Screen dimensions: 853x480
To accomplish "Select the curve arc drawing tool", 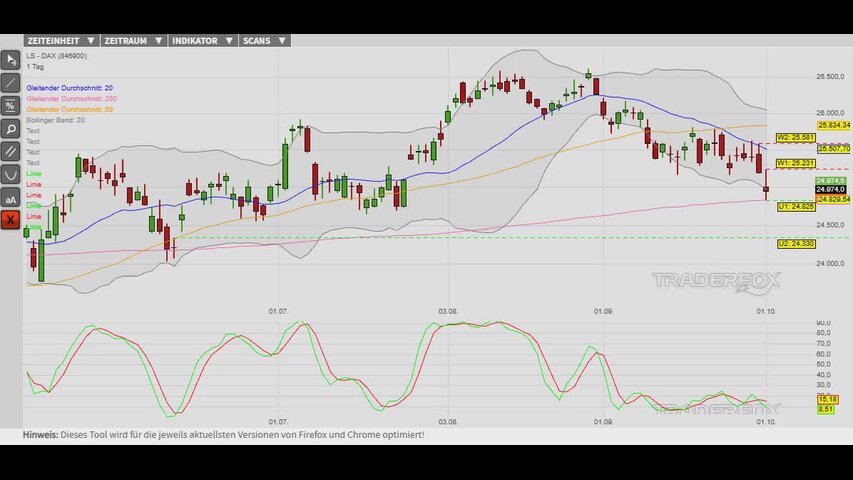I will [x=10, y=175].
